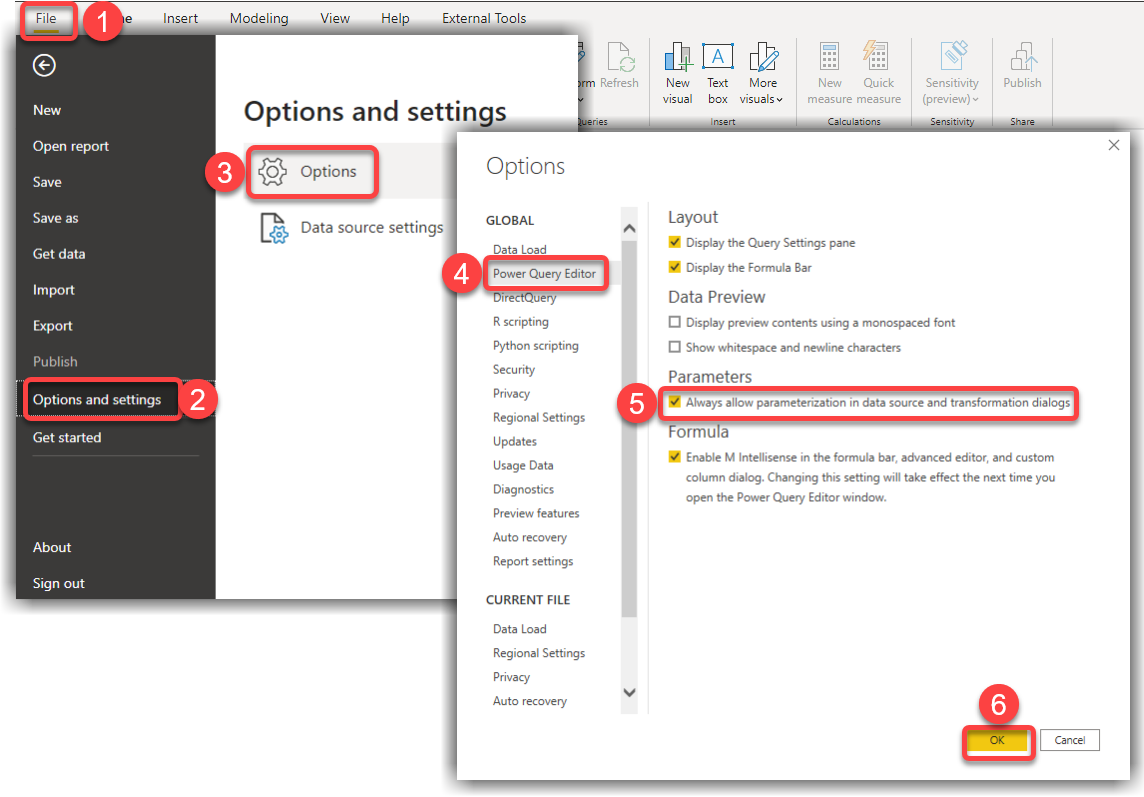This screenshot has width=1144, height=797.
Task: Open the External Tools tab
Action: pos(484,18)
